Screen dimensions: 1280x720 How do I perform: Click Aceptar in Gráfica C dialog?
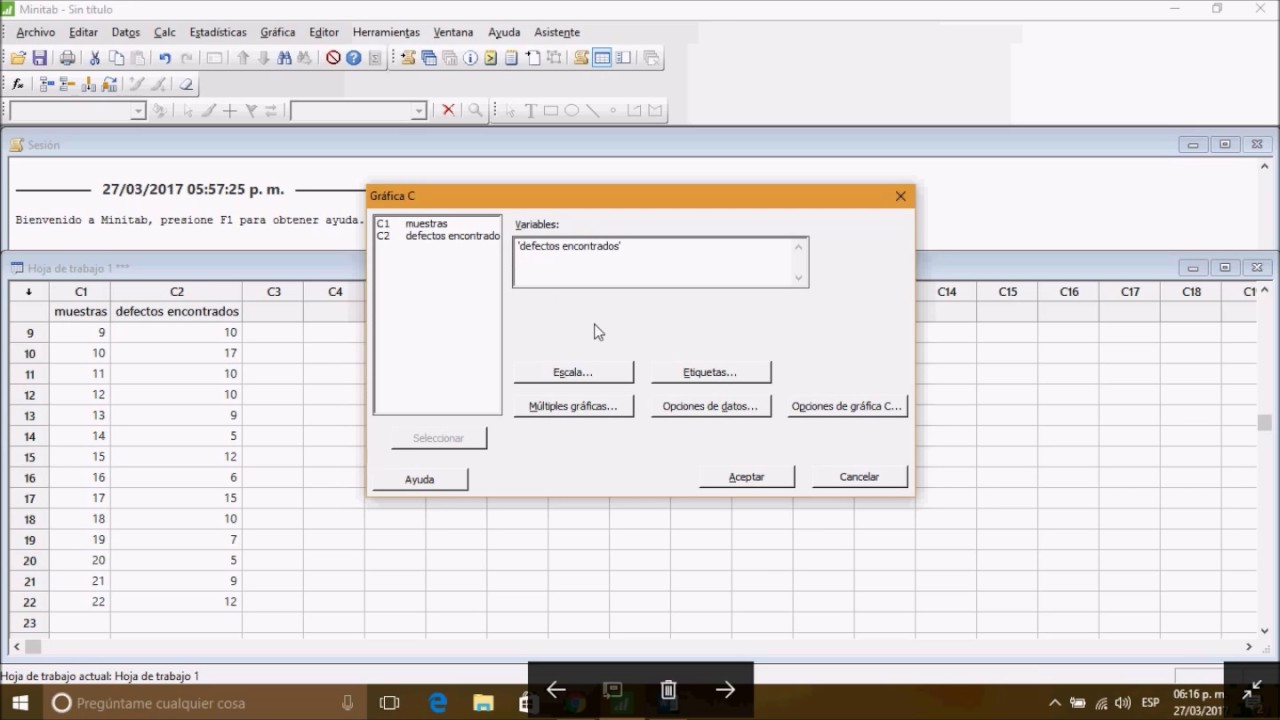[x=747, y=477]
